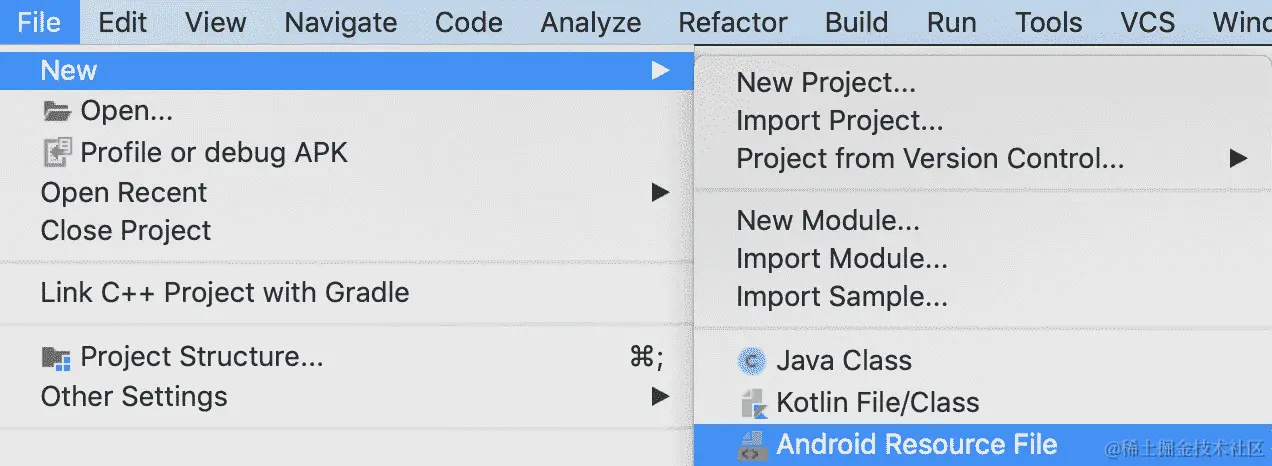The width and height of the screenshot is (1272, 466).
Task: Expand the Other Settings submenu arrow
Action: [660, 396]
